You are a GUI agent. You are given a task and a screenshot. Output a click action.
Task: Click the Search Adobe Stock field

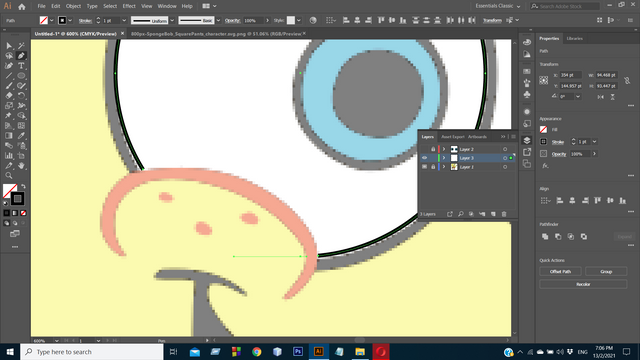[x=565, y=6]
